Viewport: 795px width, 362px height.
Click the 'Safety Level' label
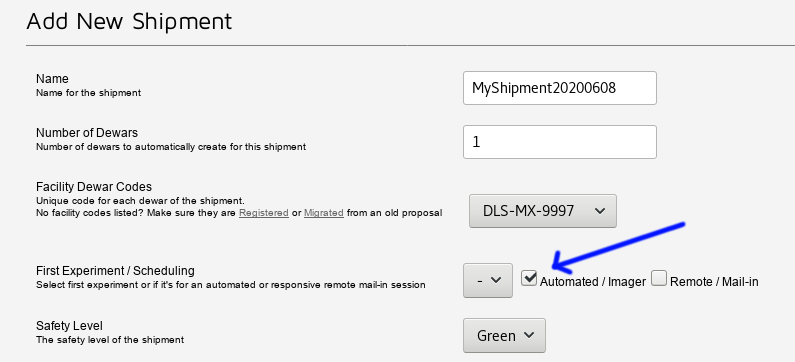(x=69, y=325)
